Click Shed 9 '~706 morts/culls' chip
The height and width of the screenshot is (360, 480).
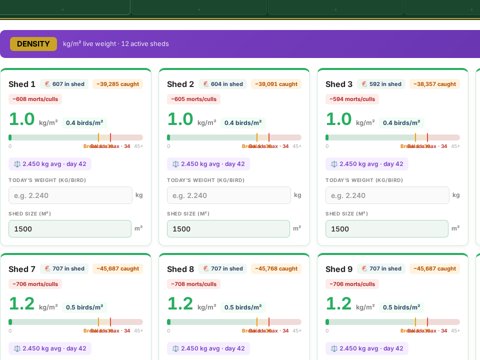point(352,284)
